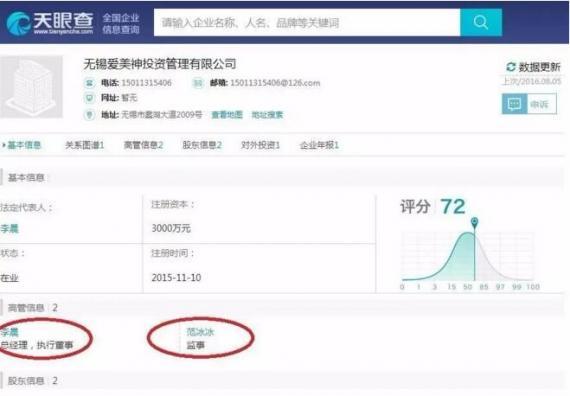Click the score marker on the chart
The height and width of the screenshot is (396, 570).
tap(474, 222)
